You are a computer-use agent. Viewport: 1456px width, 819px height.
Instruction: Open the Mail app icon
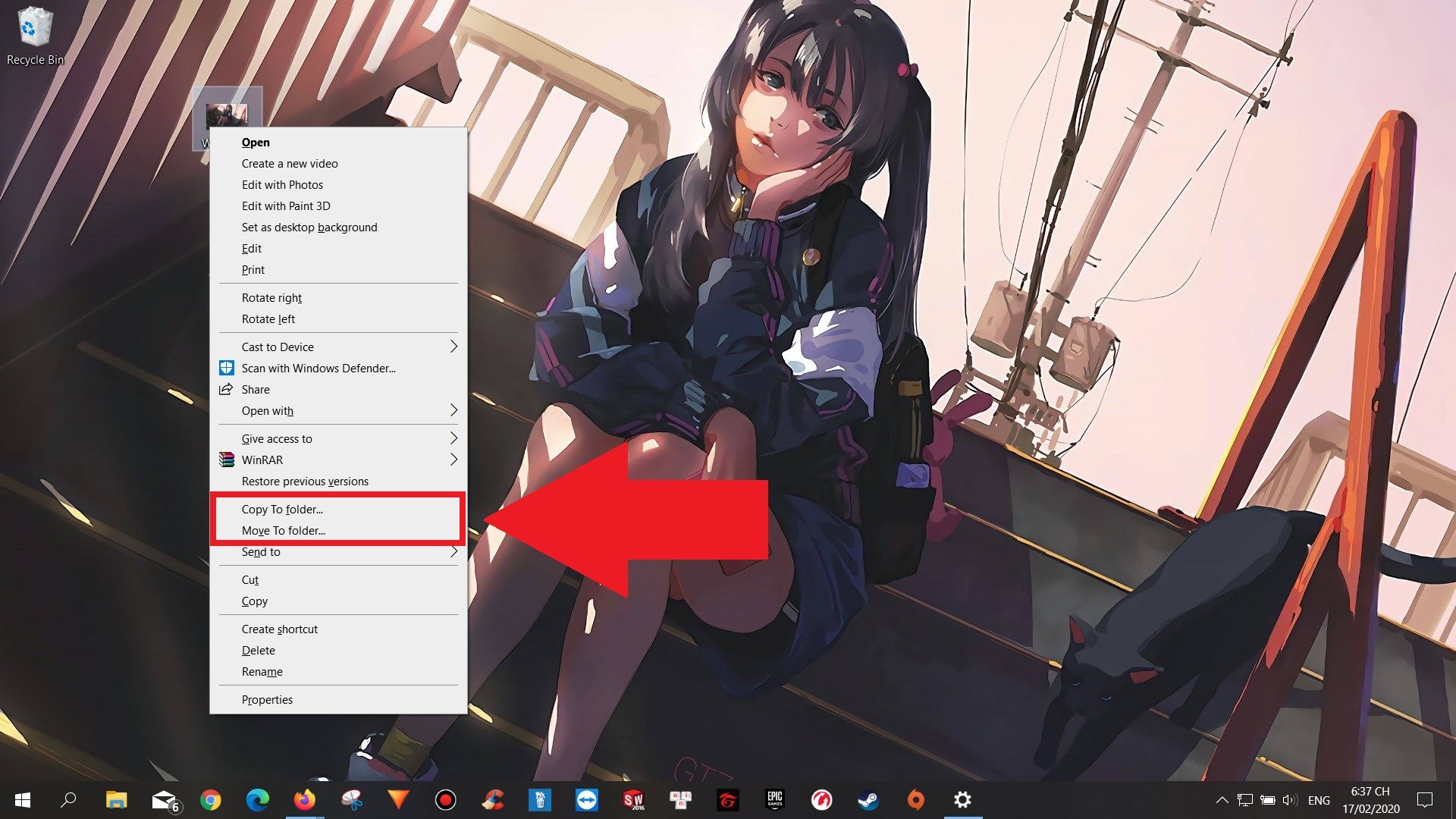tap(164, 799)
